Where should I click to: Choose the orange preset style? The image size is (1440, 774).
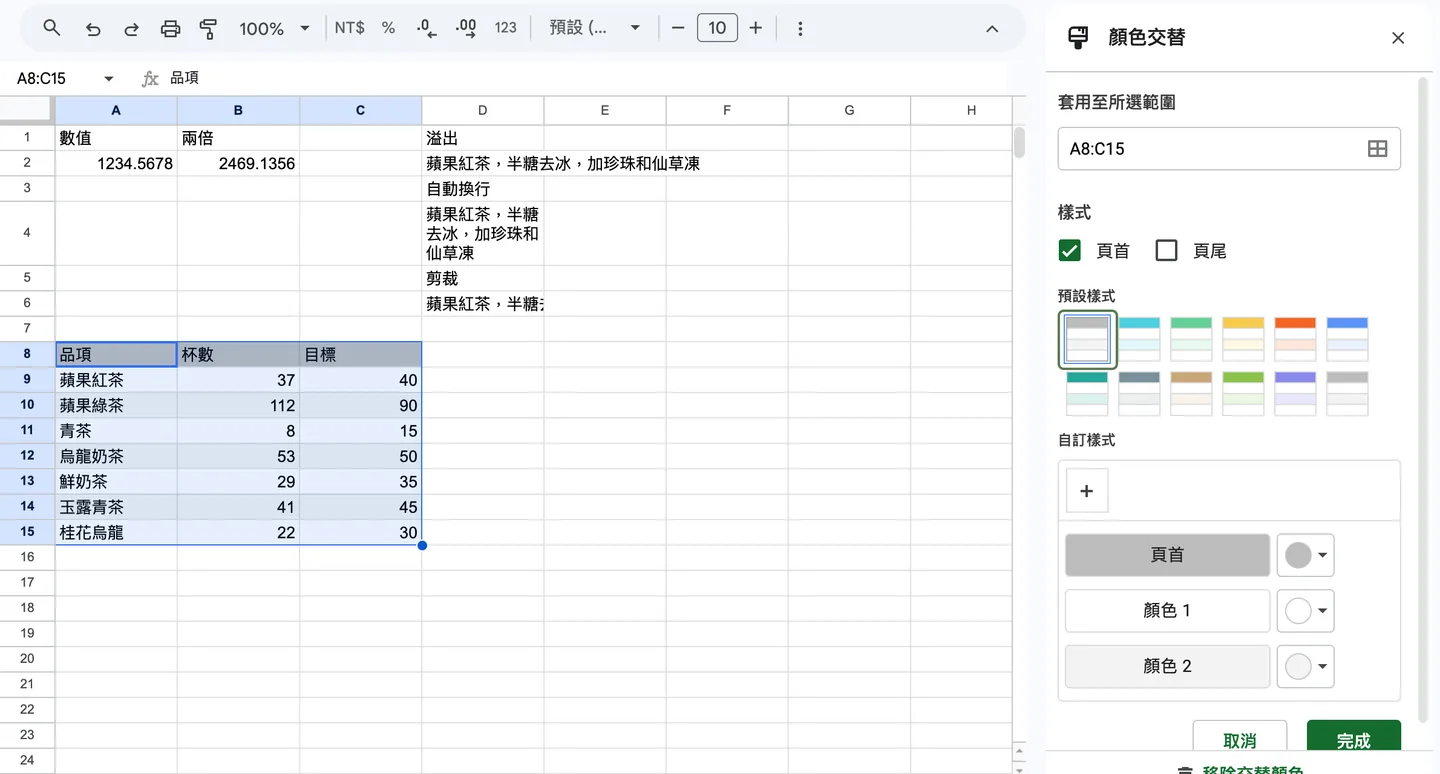[1295, 339]
